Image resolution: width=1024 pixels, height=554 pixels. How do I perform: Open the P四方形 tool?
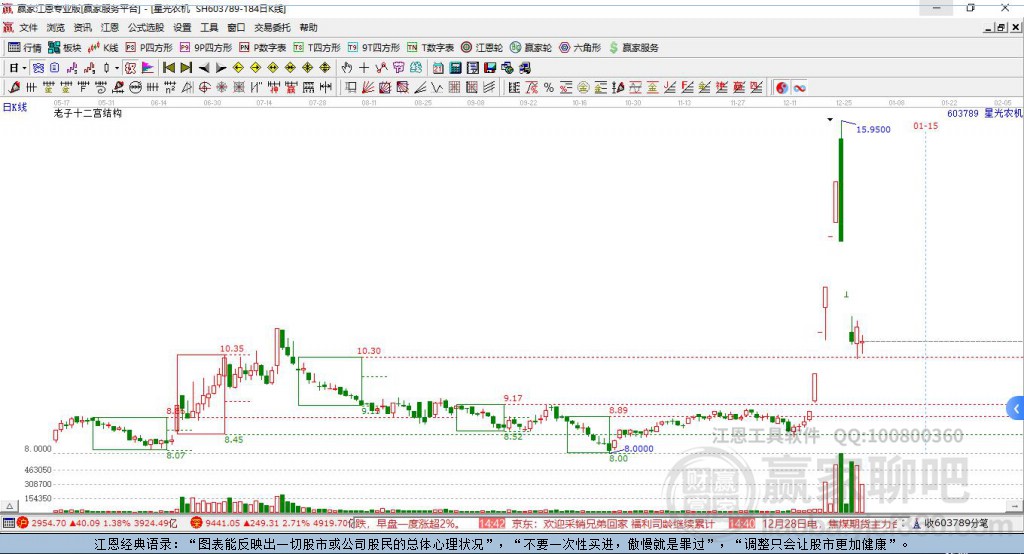tap(149, 48)
